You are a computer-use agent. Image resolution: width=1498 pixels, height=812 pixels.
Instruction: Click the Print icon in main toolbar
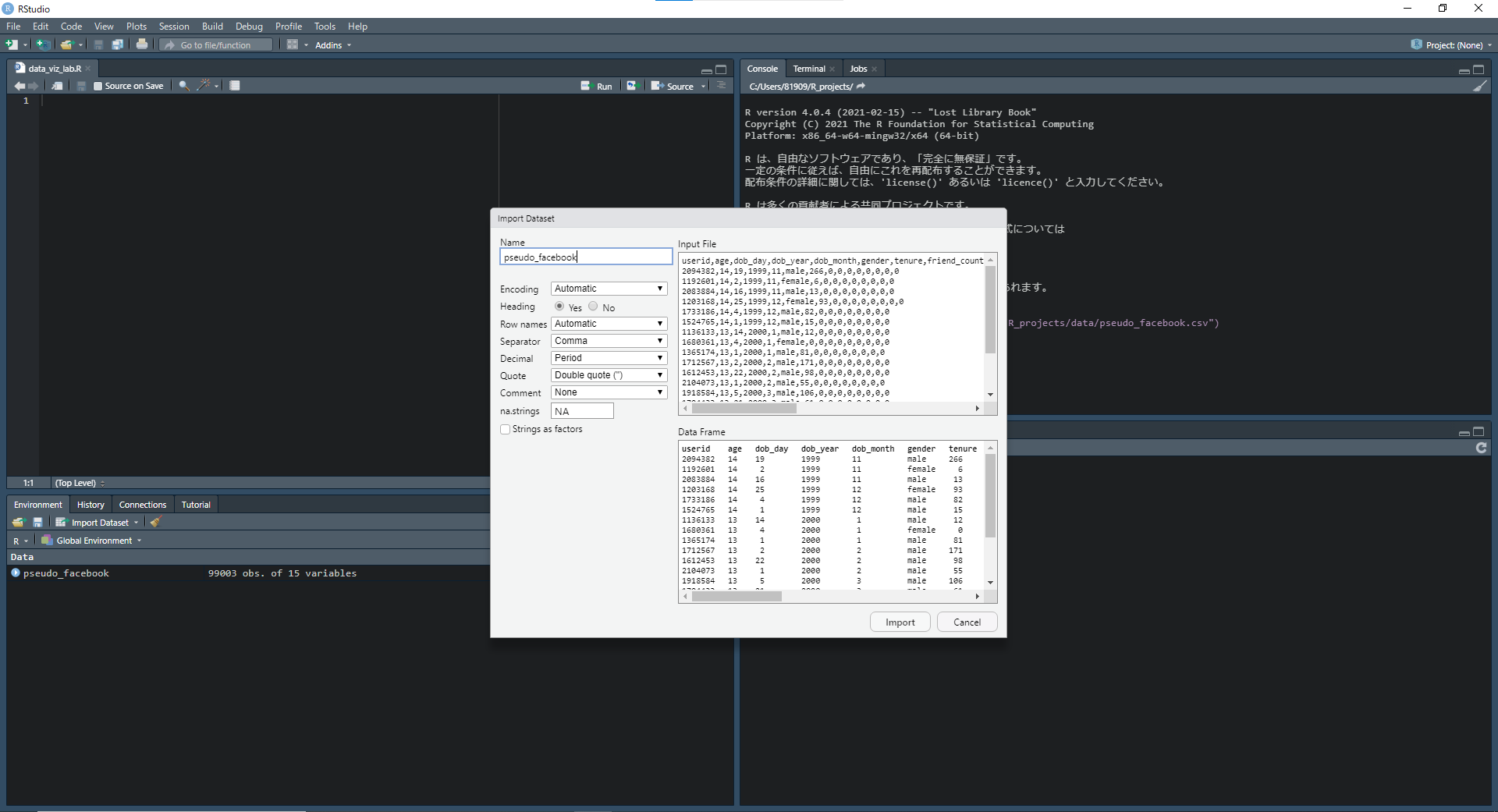pos(142,44)
